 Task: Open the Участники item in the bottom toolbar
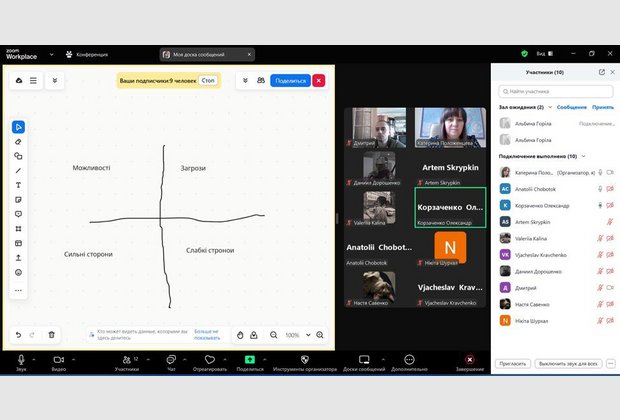click(127, 362)
